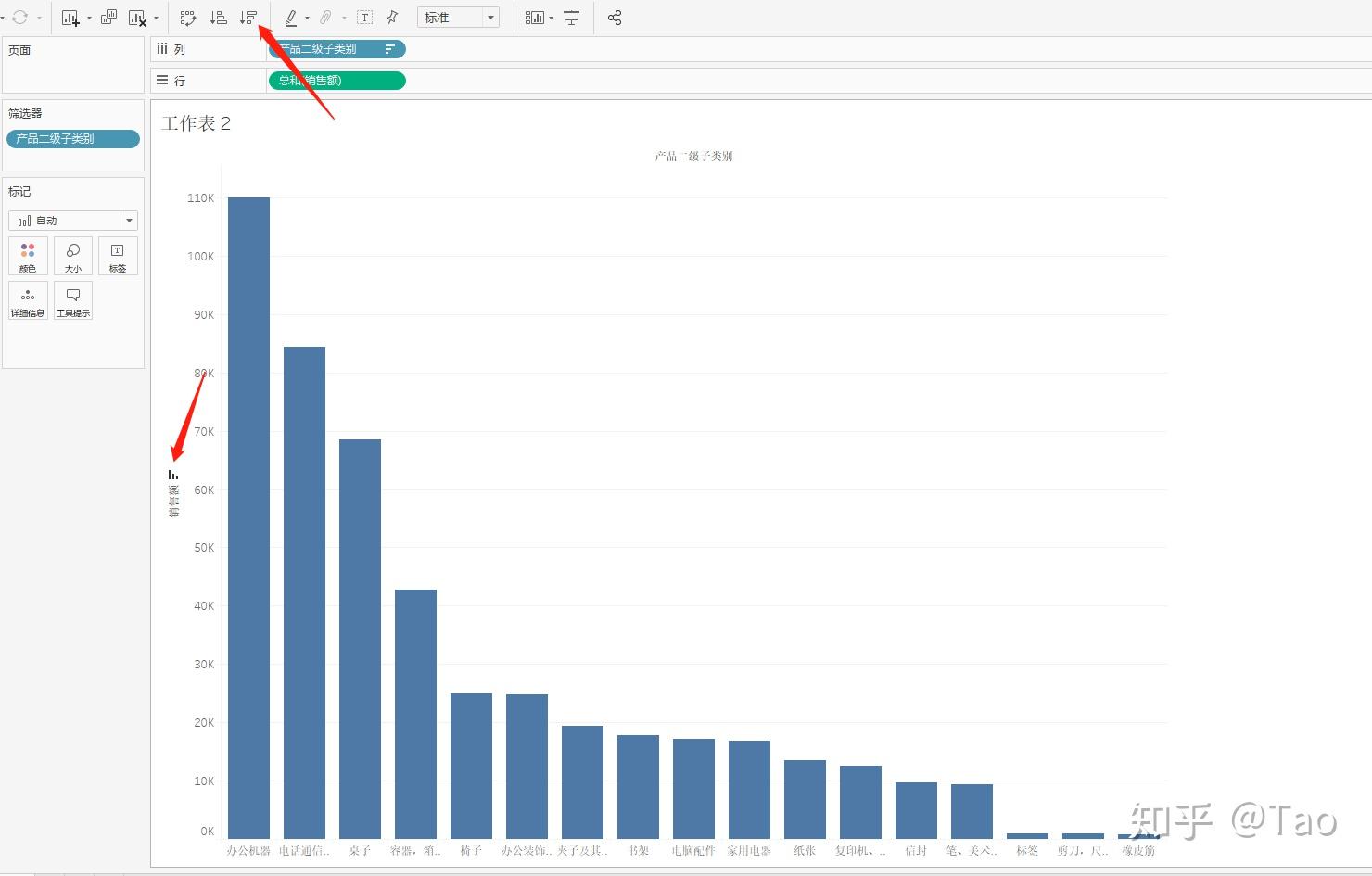Image resolution: width=1372 pixels, height=876 pixels.
Task: Expand the show/hide cards dropdown arrow
Action: point(551,18)
